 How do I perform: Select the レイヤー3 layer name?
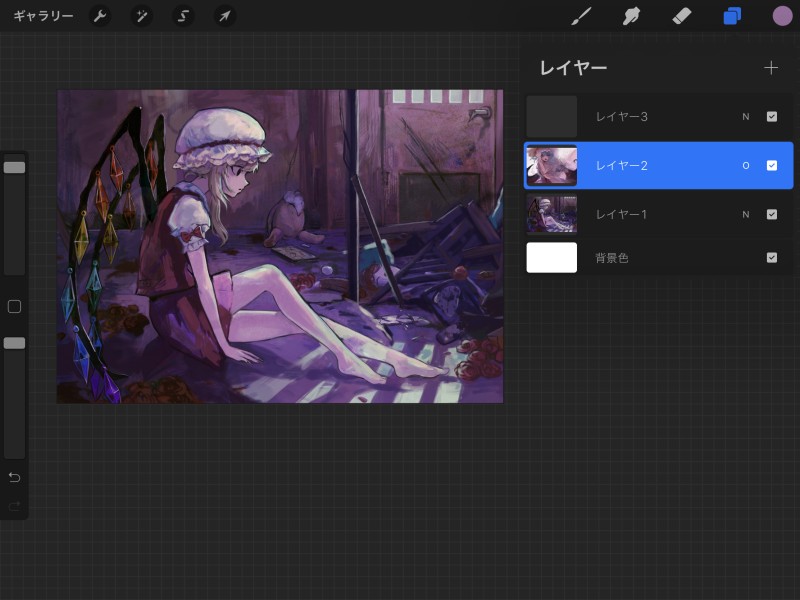click(x=621, y=117)
